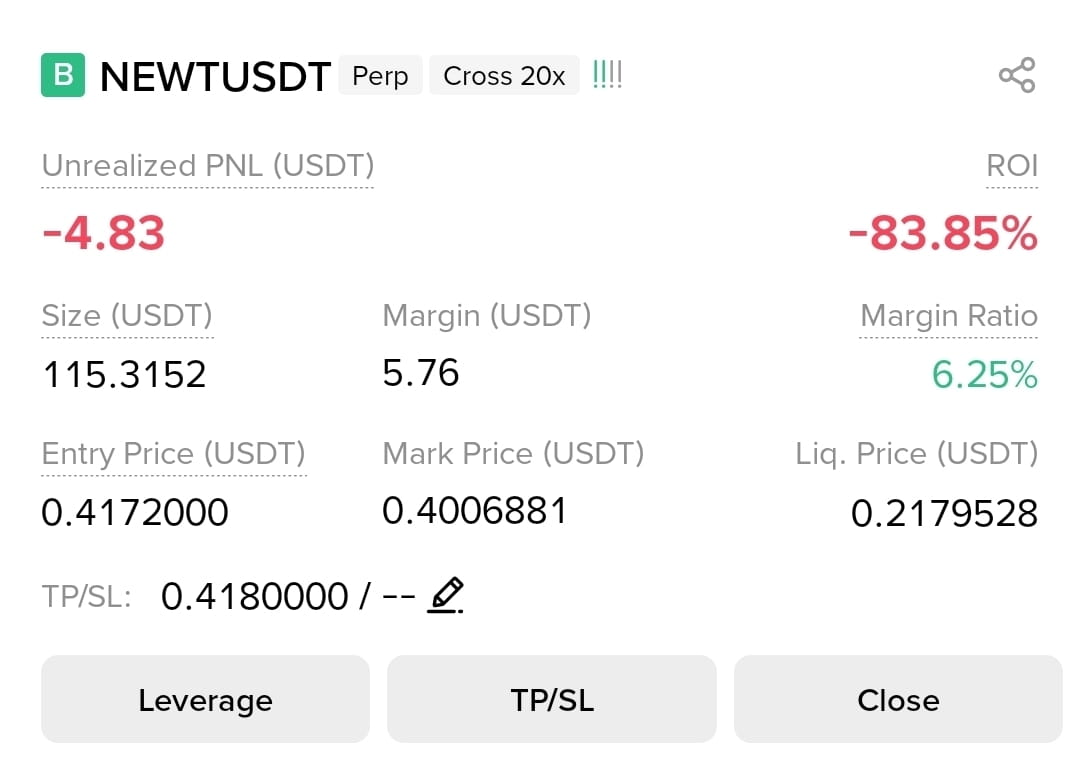The image size is (1080, 767).
Task: Tap the Entry Price (USDT) label
Action: (174, 454)
